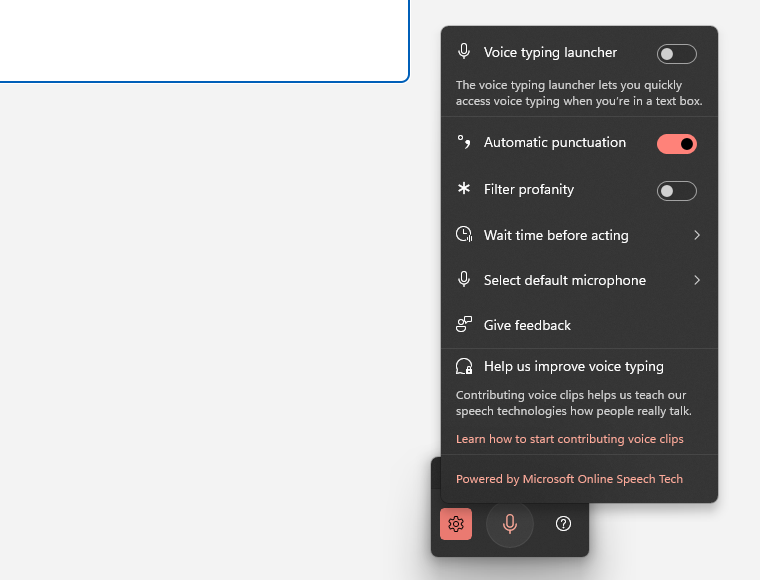Open voice typing help question mark

563,524
